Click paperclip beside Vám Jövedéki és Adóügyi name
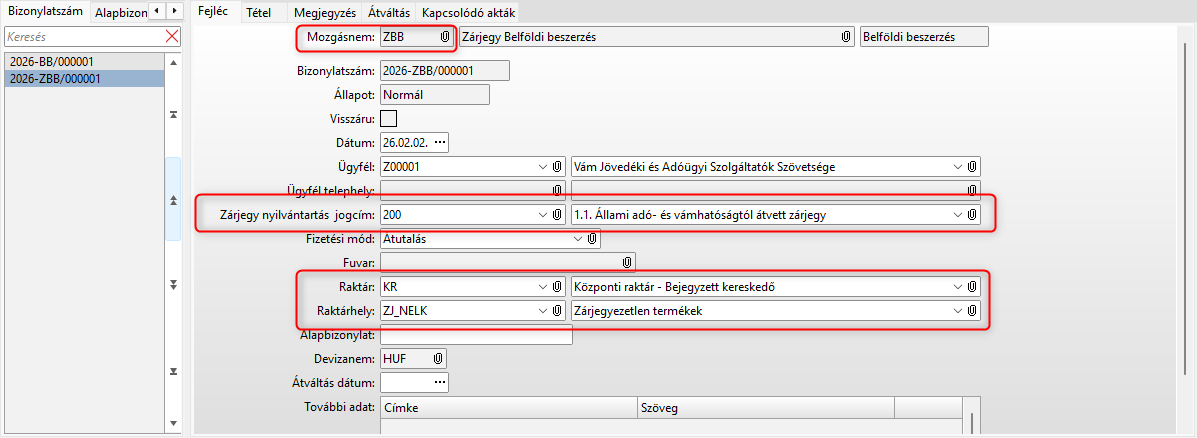Screen dimensions: 1197x438 click(x=972, y=166)
